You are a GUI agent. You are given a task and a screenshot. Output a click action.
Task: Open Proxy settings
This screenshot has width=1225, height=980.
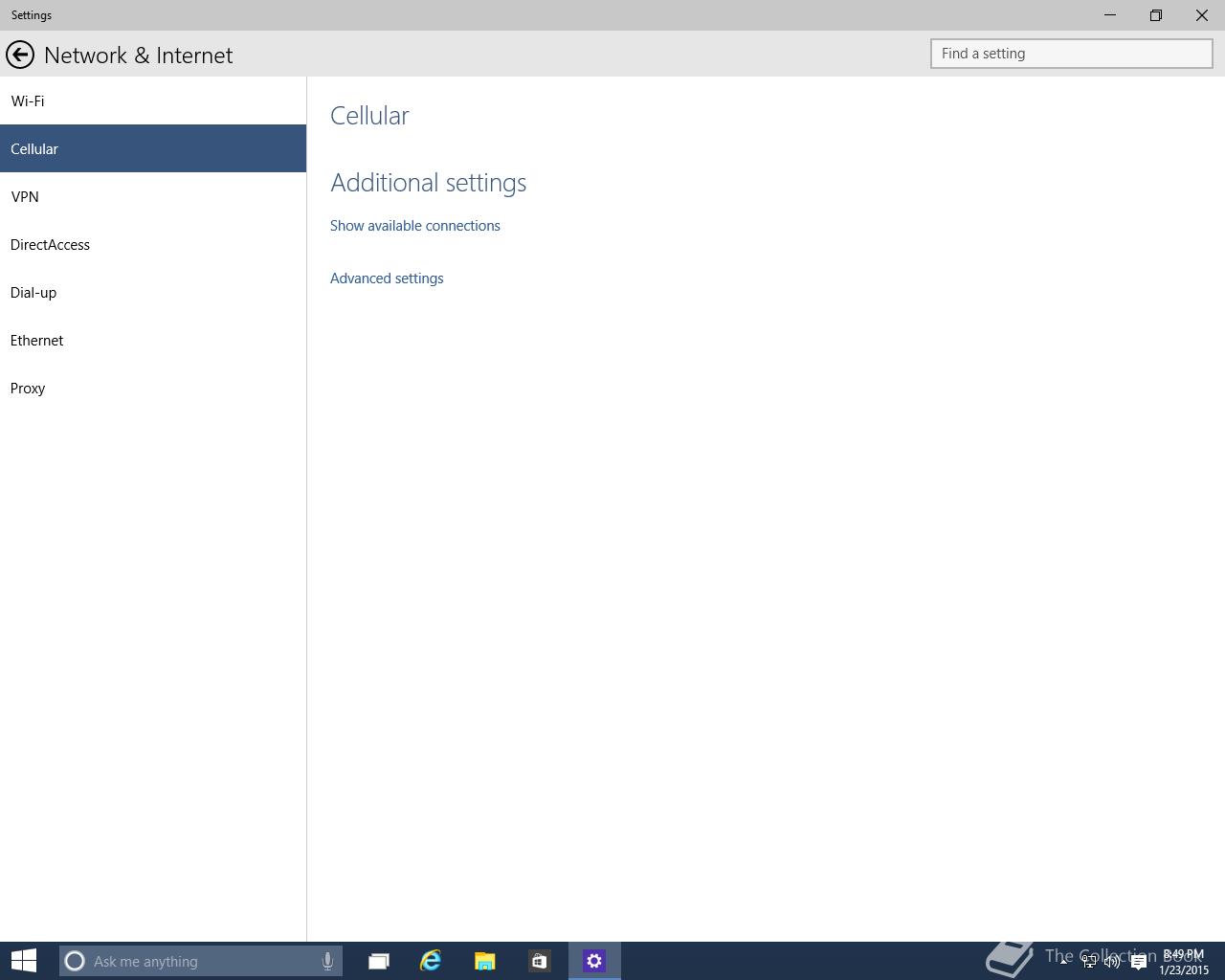pos(153,388)
